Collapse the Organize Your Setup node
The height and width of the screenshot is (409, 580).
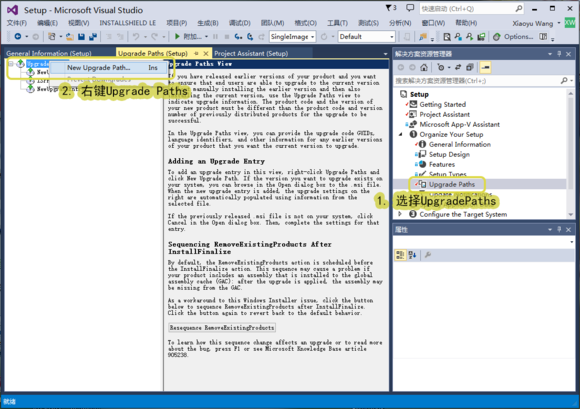(401, 135)
